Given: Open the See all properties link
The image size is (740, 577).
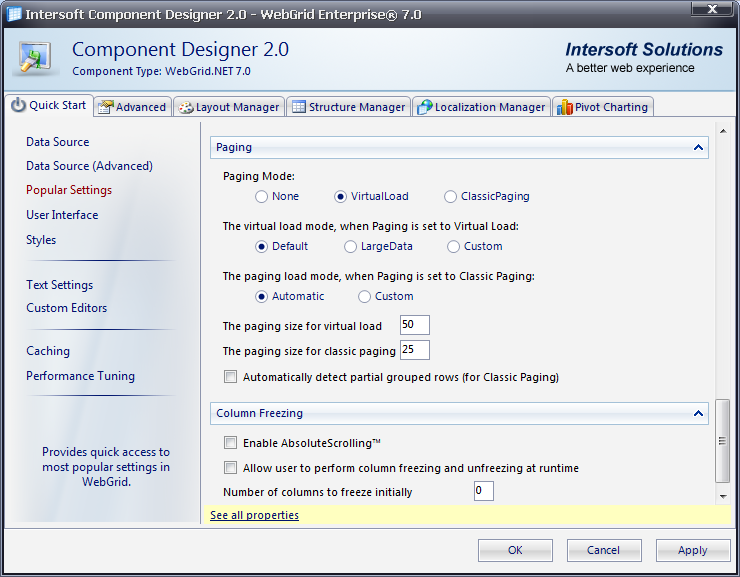Looking at the screenshot, I should pos(254,516).
